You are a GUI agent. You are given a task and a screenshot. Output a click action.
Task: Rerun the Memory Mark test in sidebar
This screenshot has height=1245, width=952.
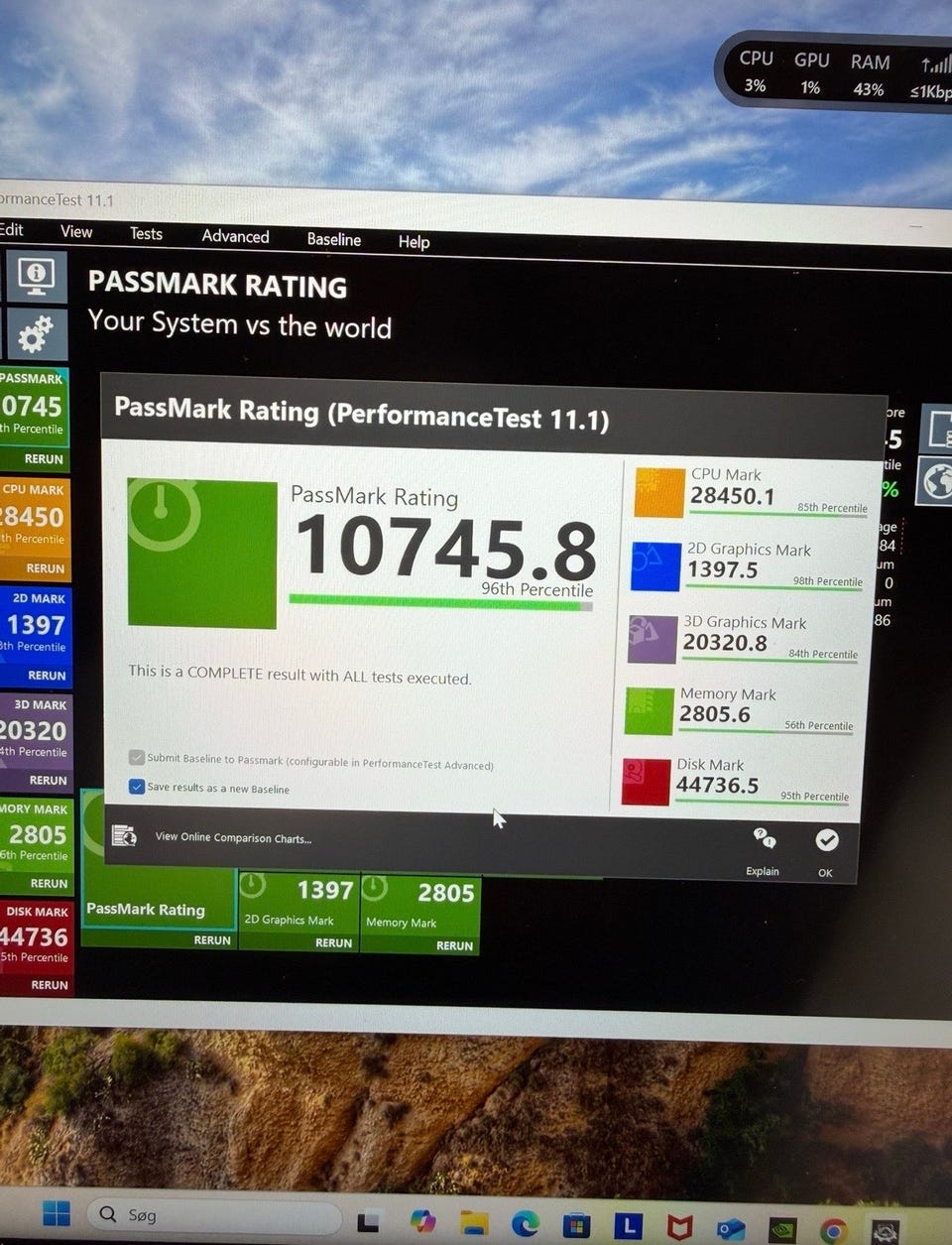point(49,883)
